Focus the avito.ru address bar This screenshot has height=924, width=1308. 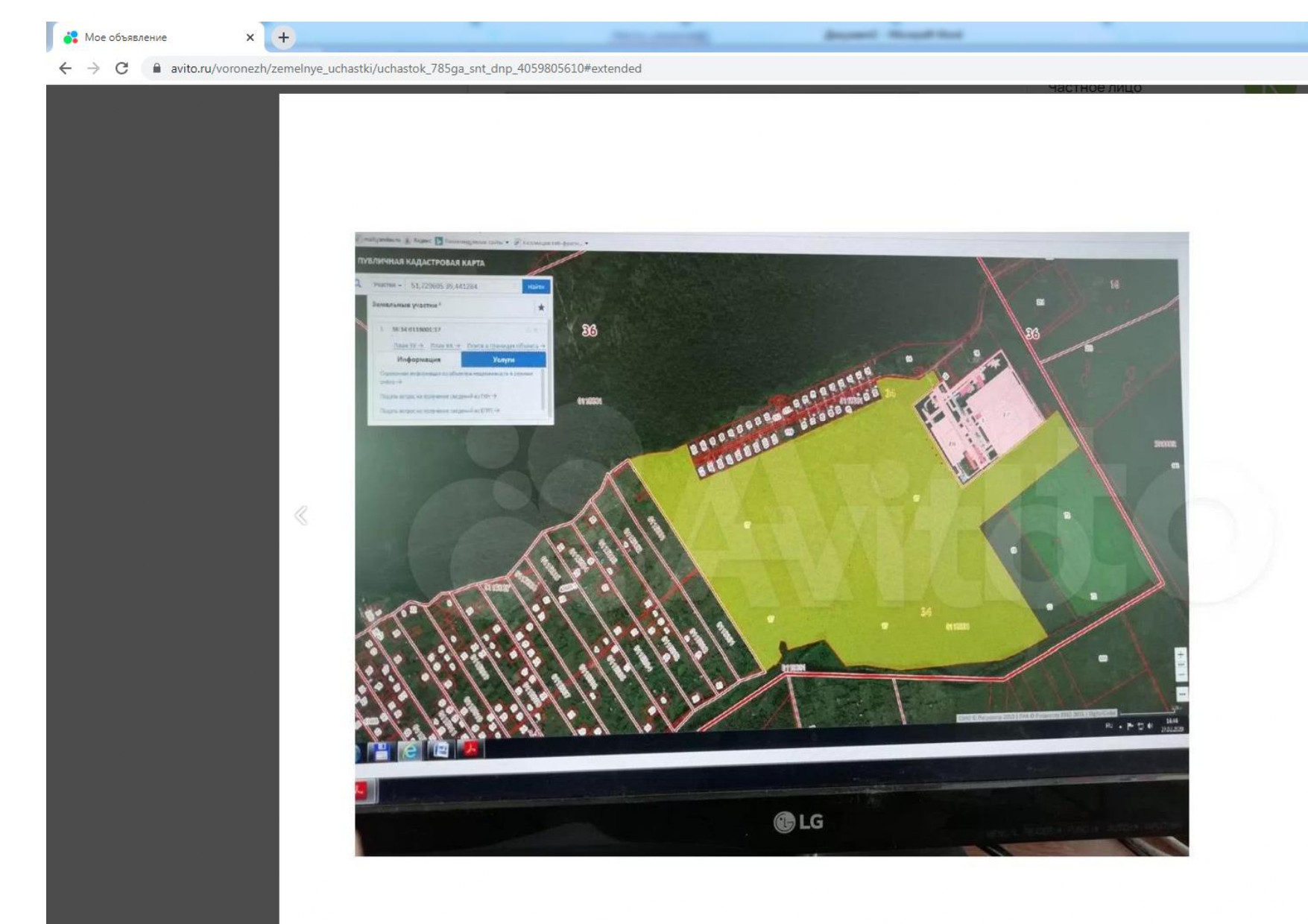723,69
